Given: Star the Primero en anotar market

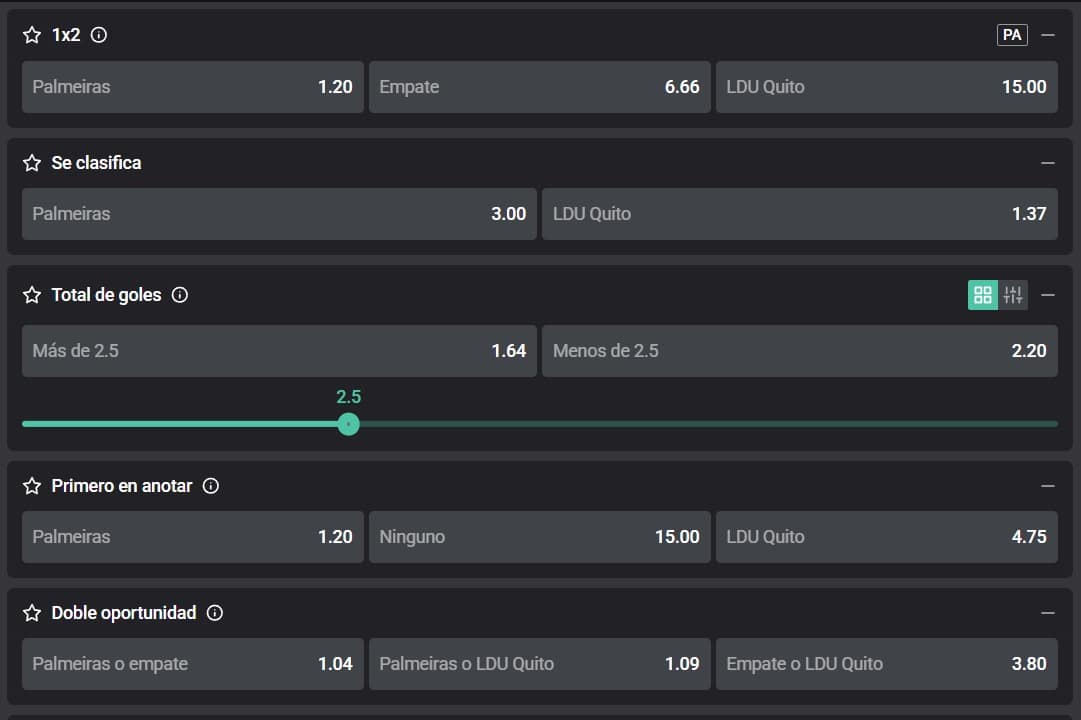Looking at the screenshot, I should 32,486.
